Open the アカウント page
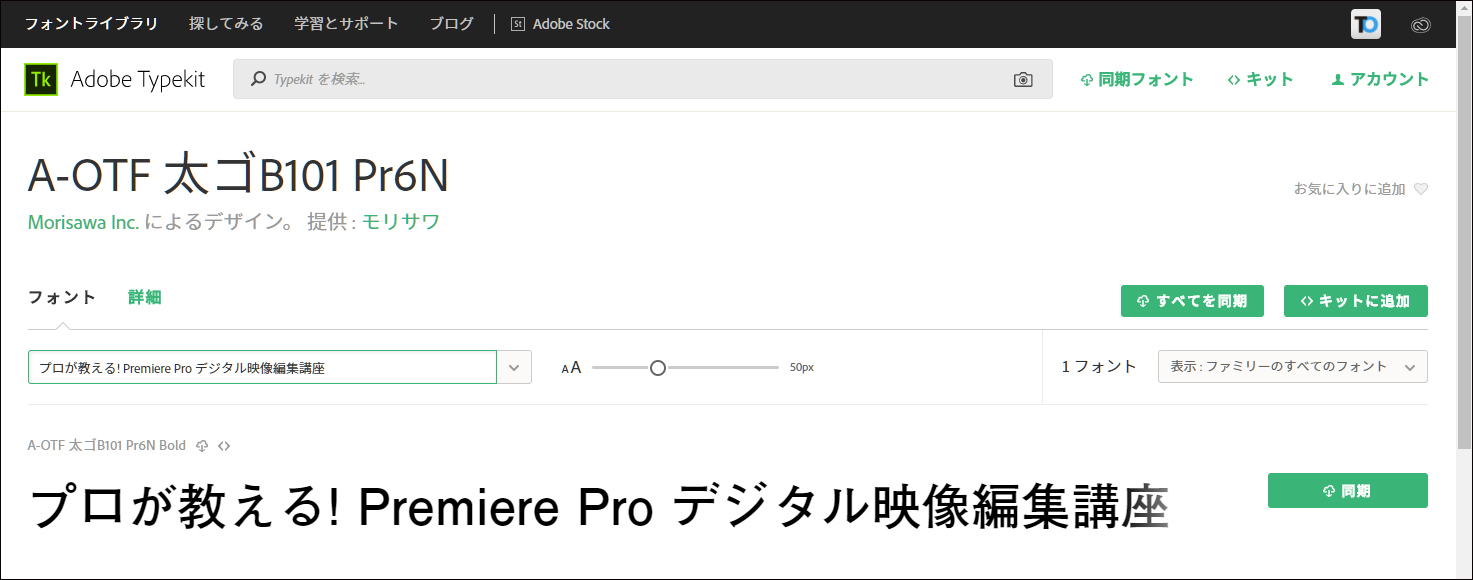The height and width of the screenshot is (580, 1473). click(1380, 80)
